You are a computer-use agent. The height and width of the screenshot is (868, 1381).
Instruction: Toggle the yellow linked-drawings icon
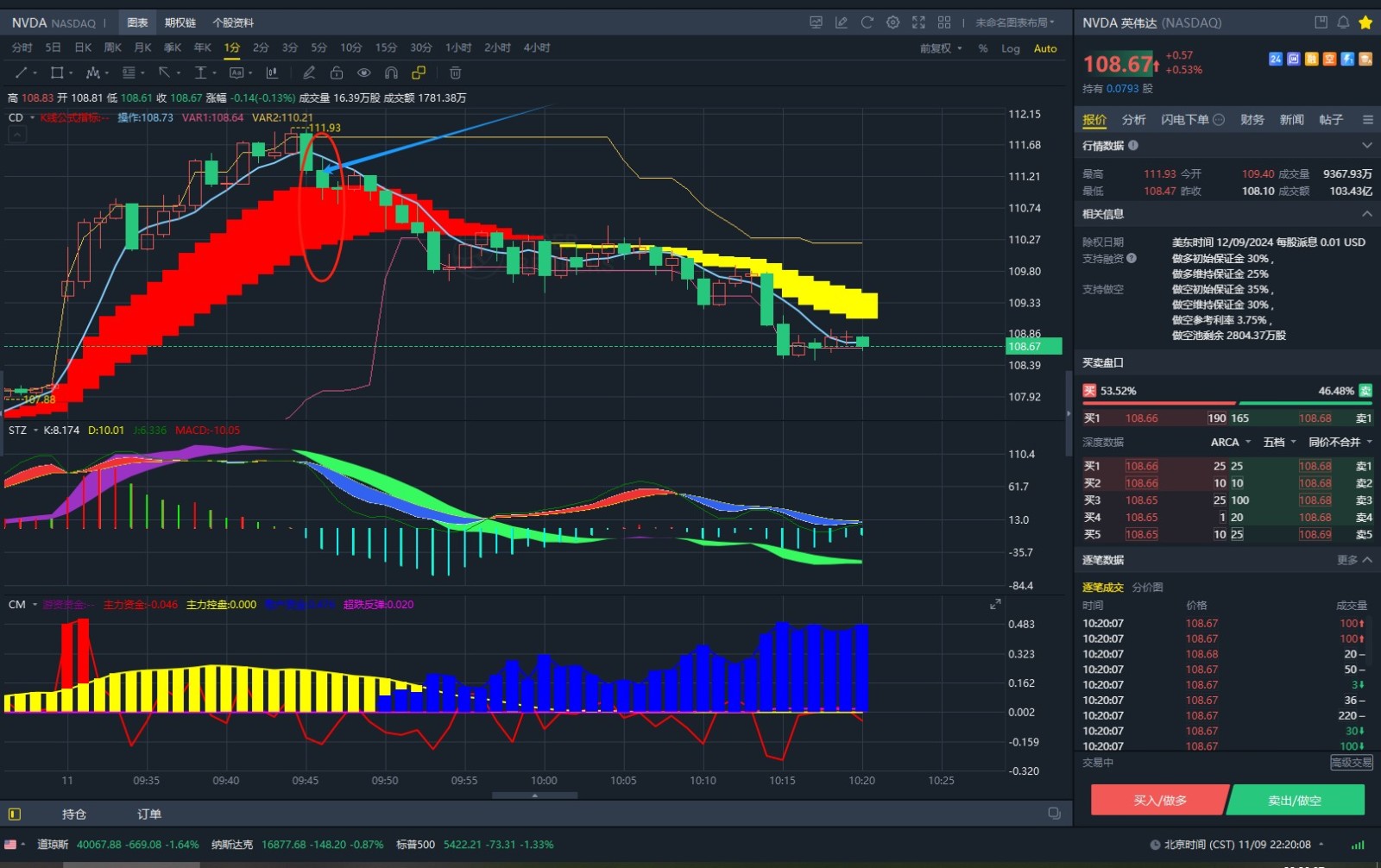pyautogui.click(x=419, y=72)
